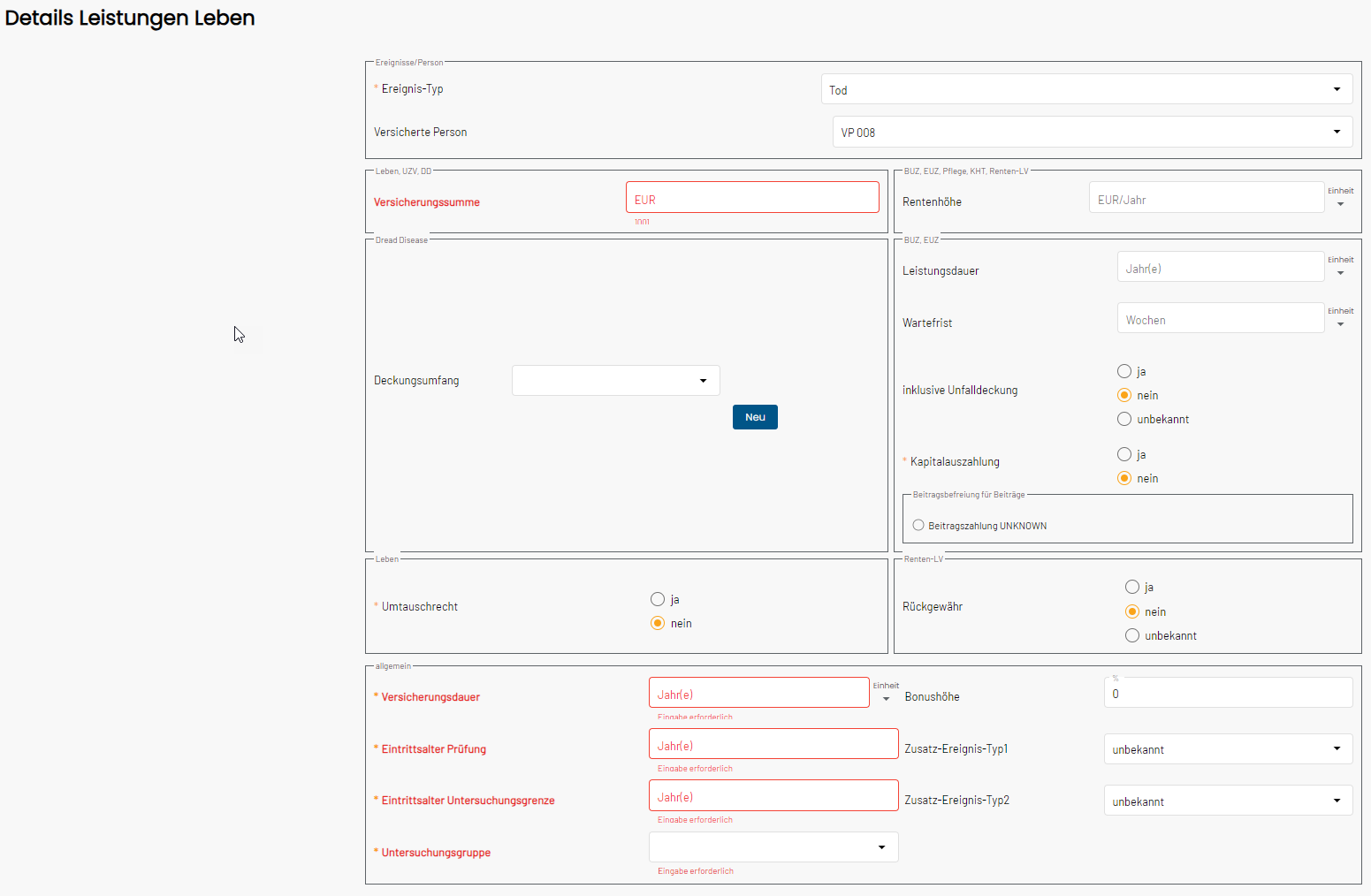This screenshot has height=896, width=1371.
Task: Open Einheit arrow next to Rentenhöhe
Action: (1340, 204)
